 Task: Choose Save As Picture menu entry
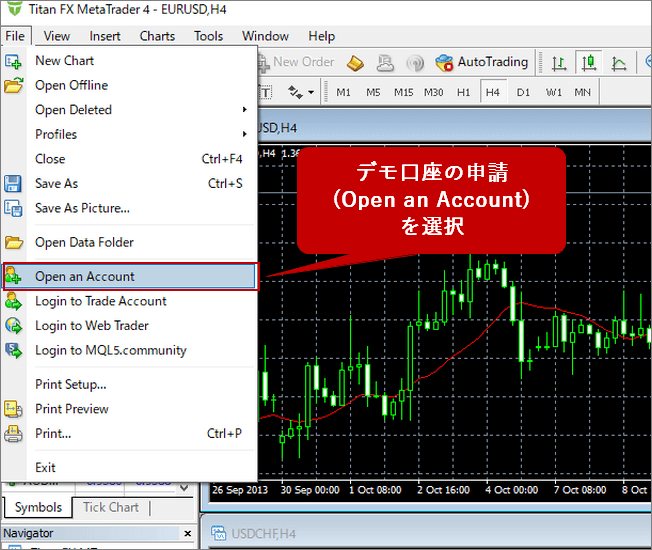click(x=129, y=208)
